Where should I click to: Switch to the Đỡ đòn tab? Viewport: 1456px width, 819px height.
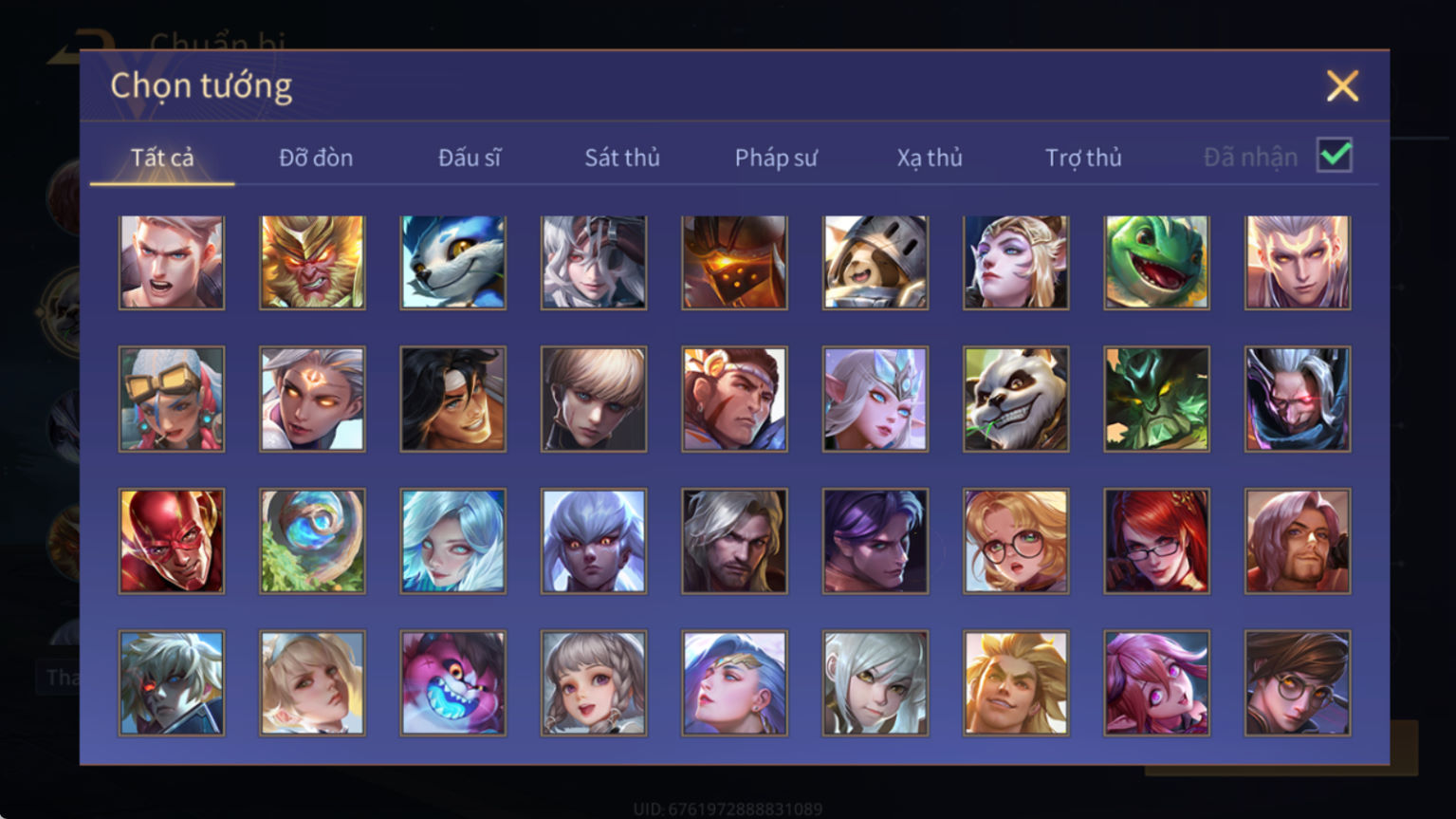316,158
